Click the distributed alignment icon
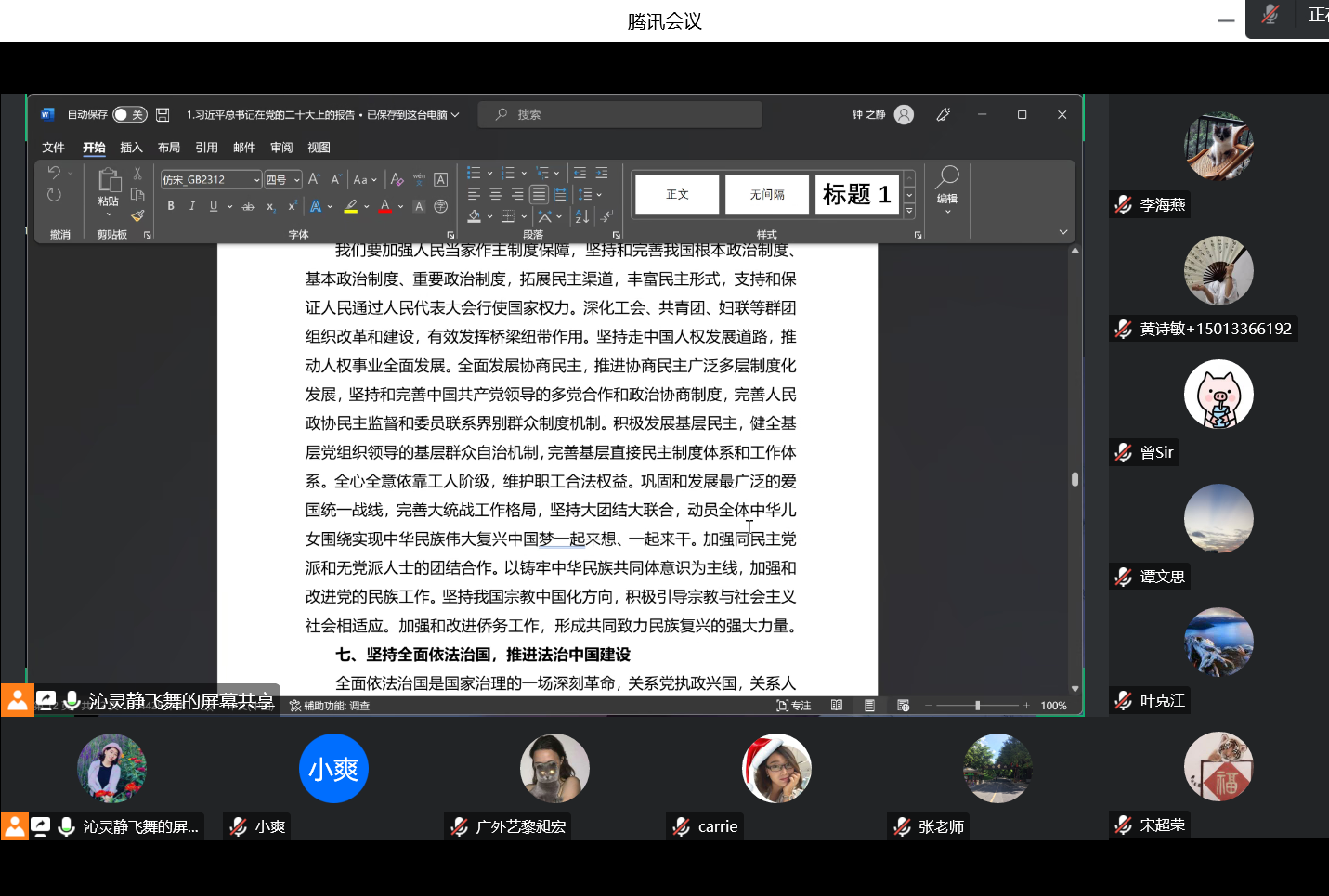 561,195
